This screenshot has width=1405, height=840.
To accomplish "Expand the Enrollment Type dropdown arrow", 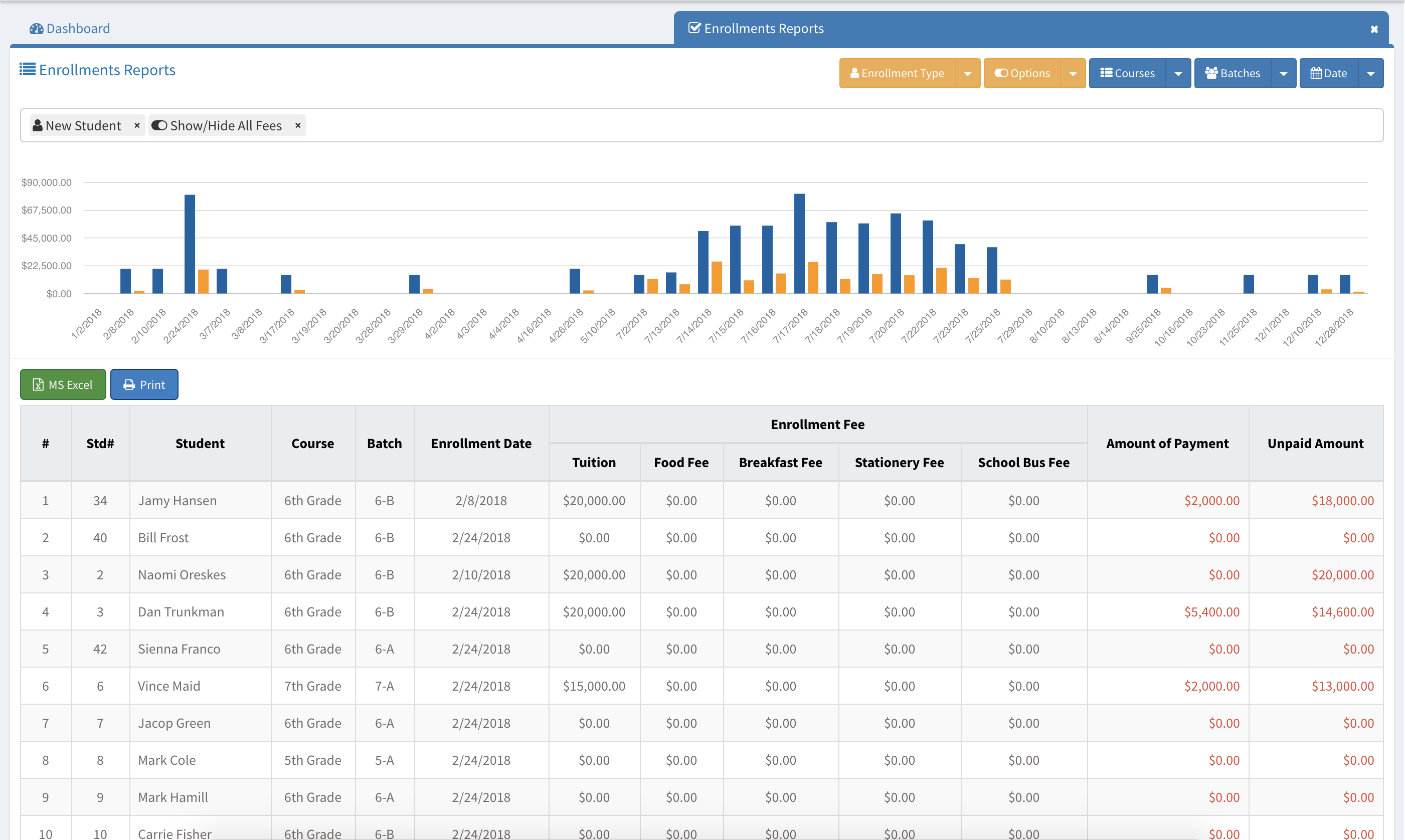I will pos(967,74).
